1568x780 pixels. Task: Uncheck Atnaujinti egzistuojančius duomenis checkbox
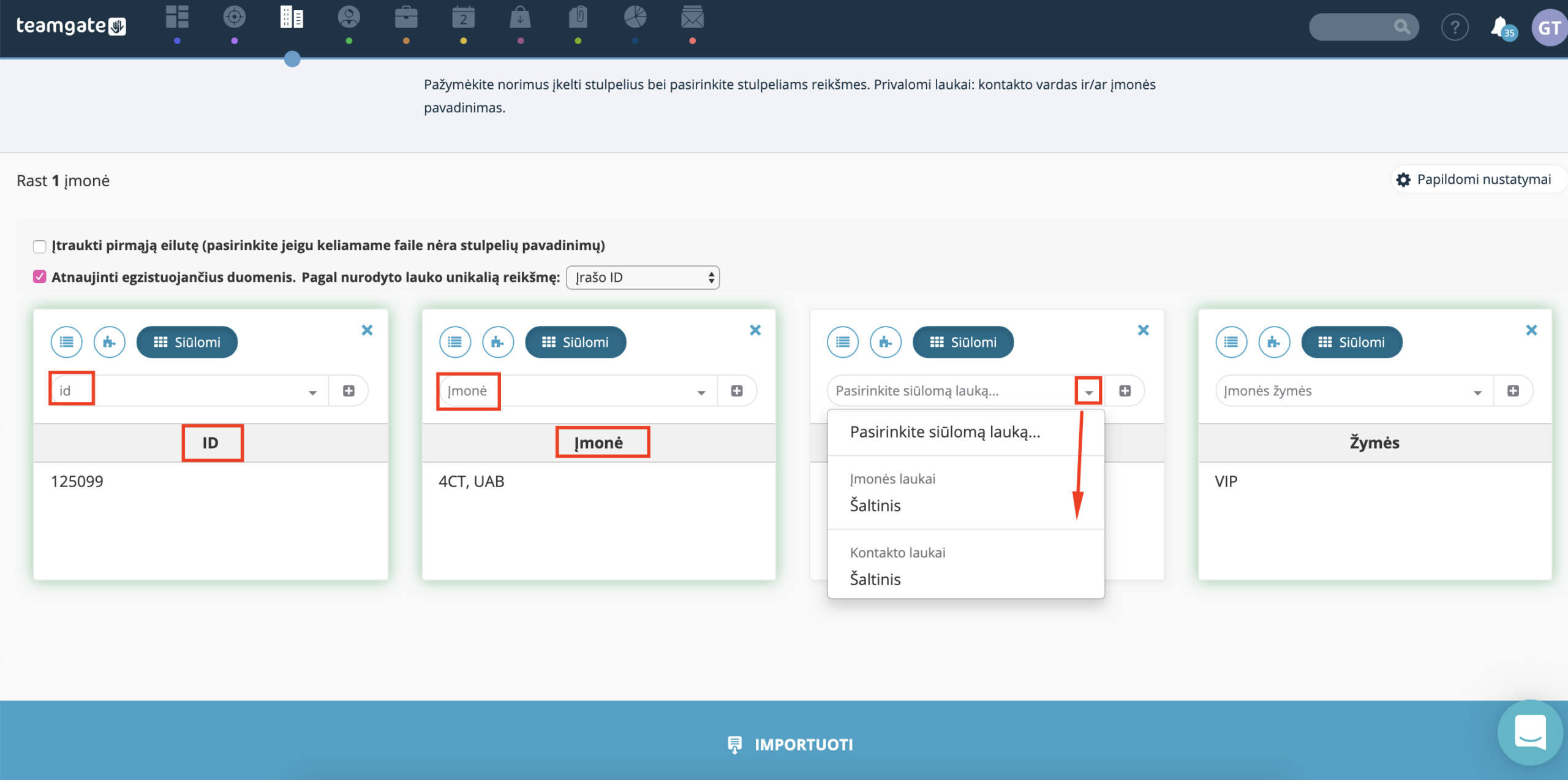point(40,277)
